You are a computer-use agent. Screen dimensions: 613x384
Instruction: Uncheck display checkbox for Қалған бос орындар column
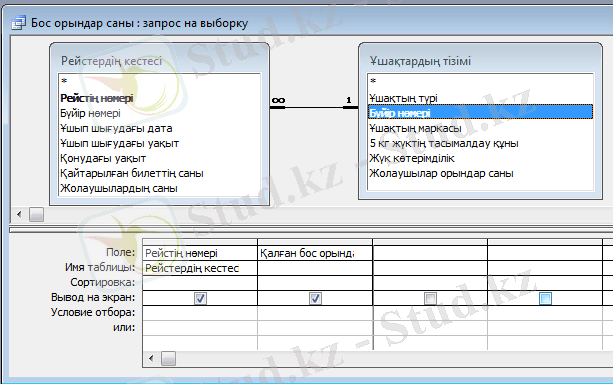pyautogui.click(x=315, y=298)
